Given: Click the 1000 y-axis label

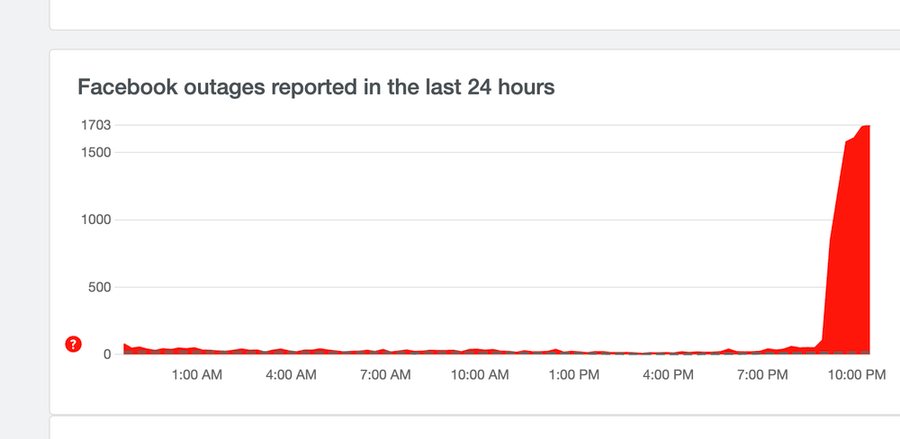Looking at the screenshot, I should (x=96, y=220).
